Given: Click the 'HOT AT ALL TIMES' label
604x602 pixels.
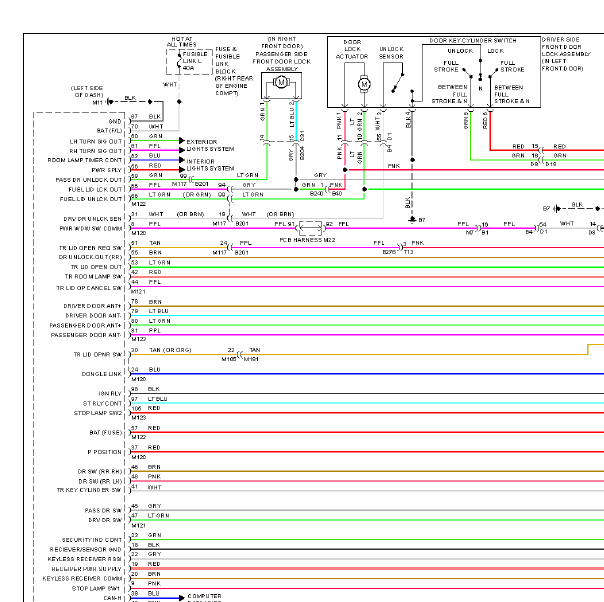Looking at the screenshot, I should coord(181,42).
